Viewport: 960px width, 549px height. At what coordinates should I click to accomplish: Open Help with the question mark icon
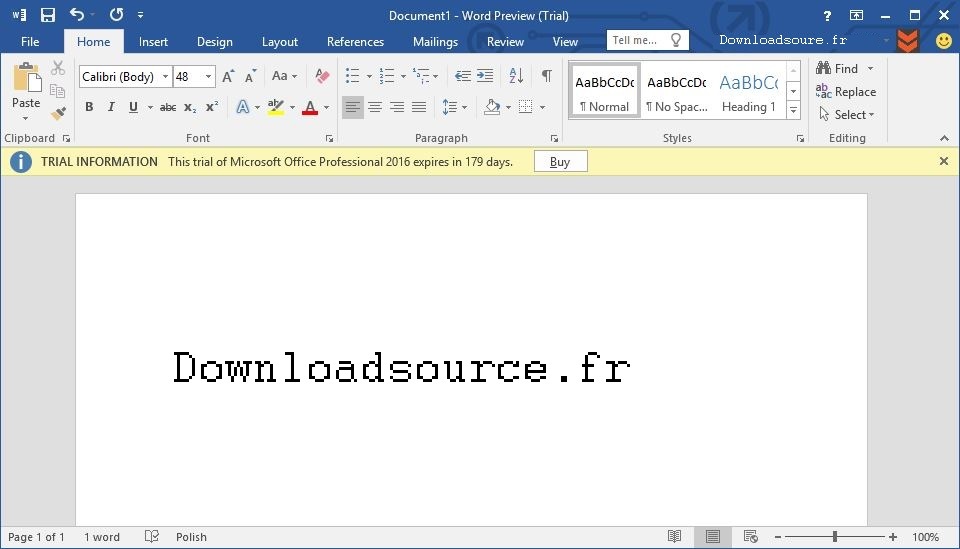tap(827, 16)
